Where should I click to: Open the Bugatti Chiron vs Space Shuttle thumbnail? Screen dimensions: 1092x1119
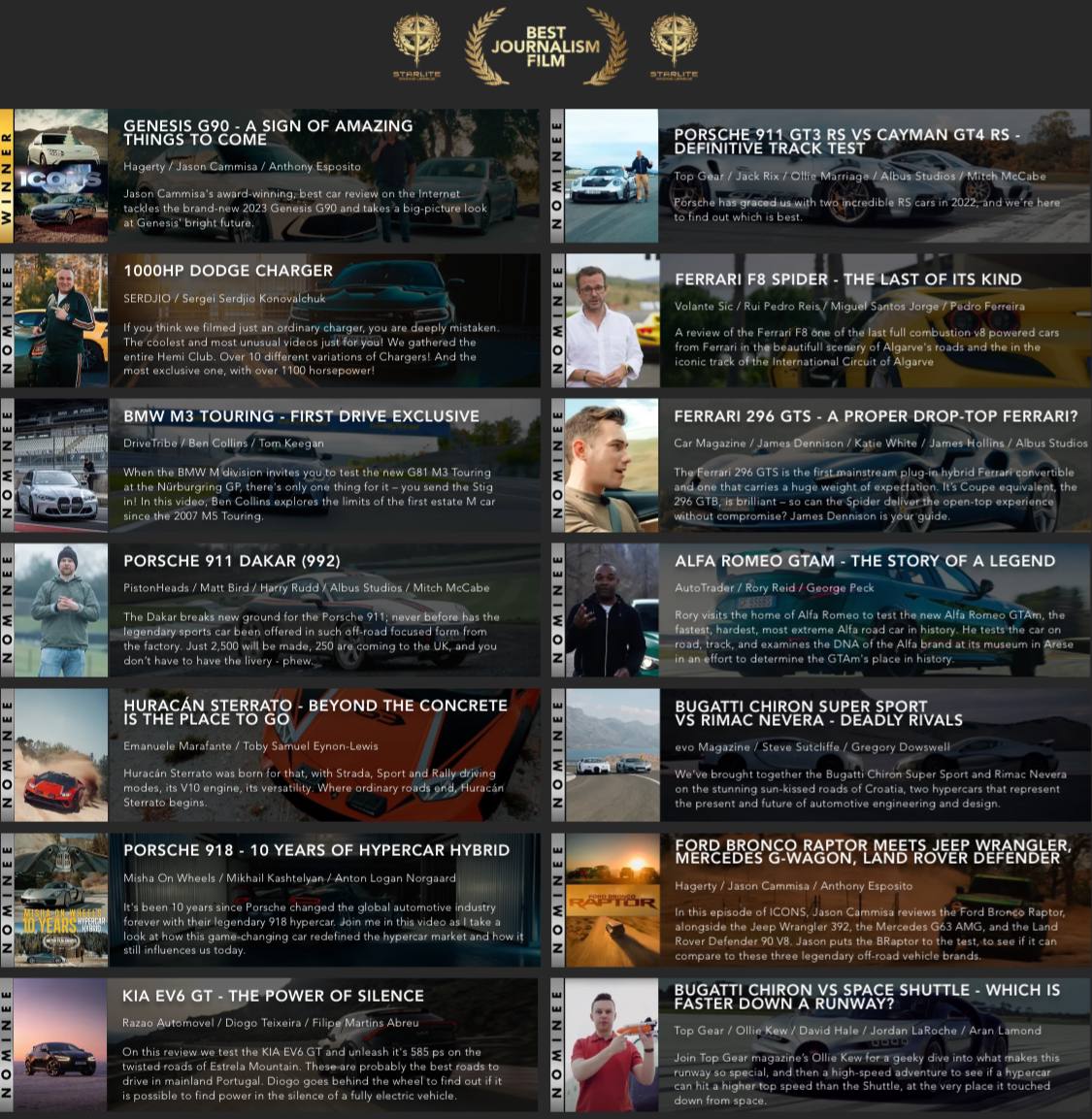coord(612,1045)
